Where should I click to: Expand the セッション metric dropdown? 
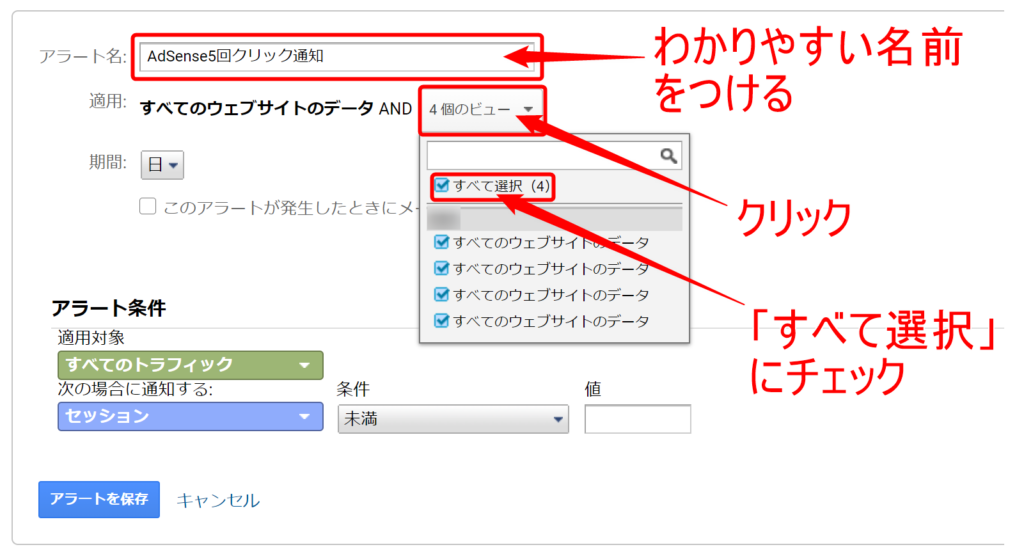click(190, 417)
